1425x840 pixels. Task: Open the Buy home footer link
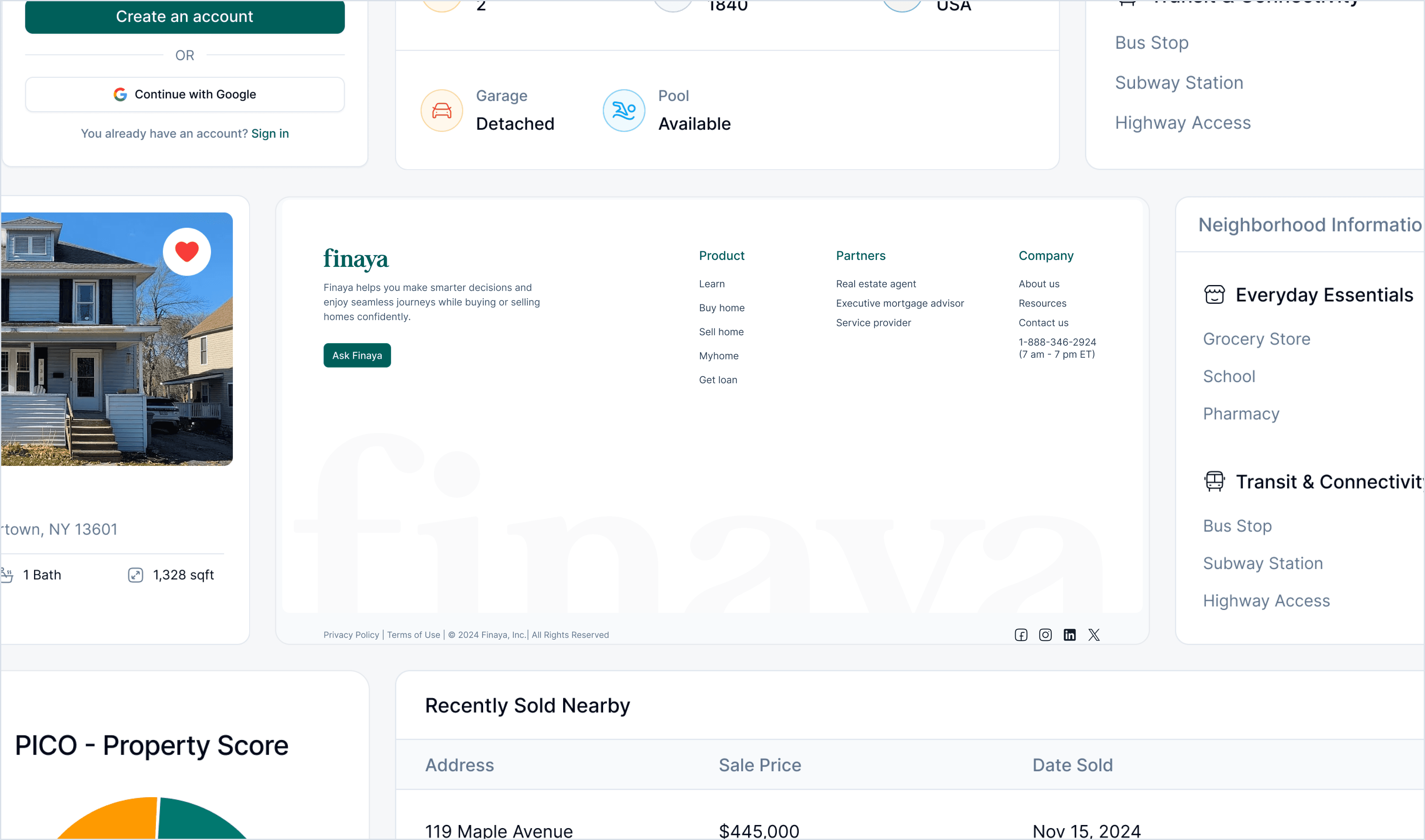(x=721, y=308)
